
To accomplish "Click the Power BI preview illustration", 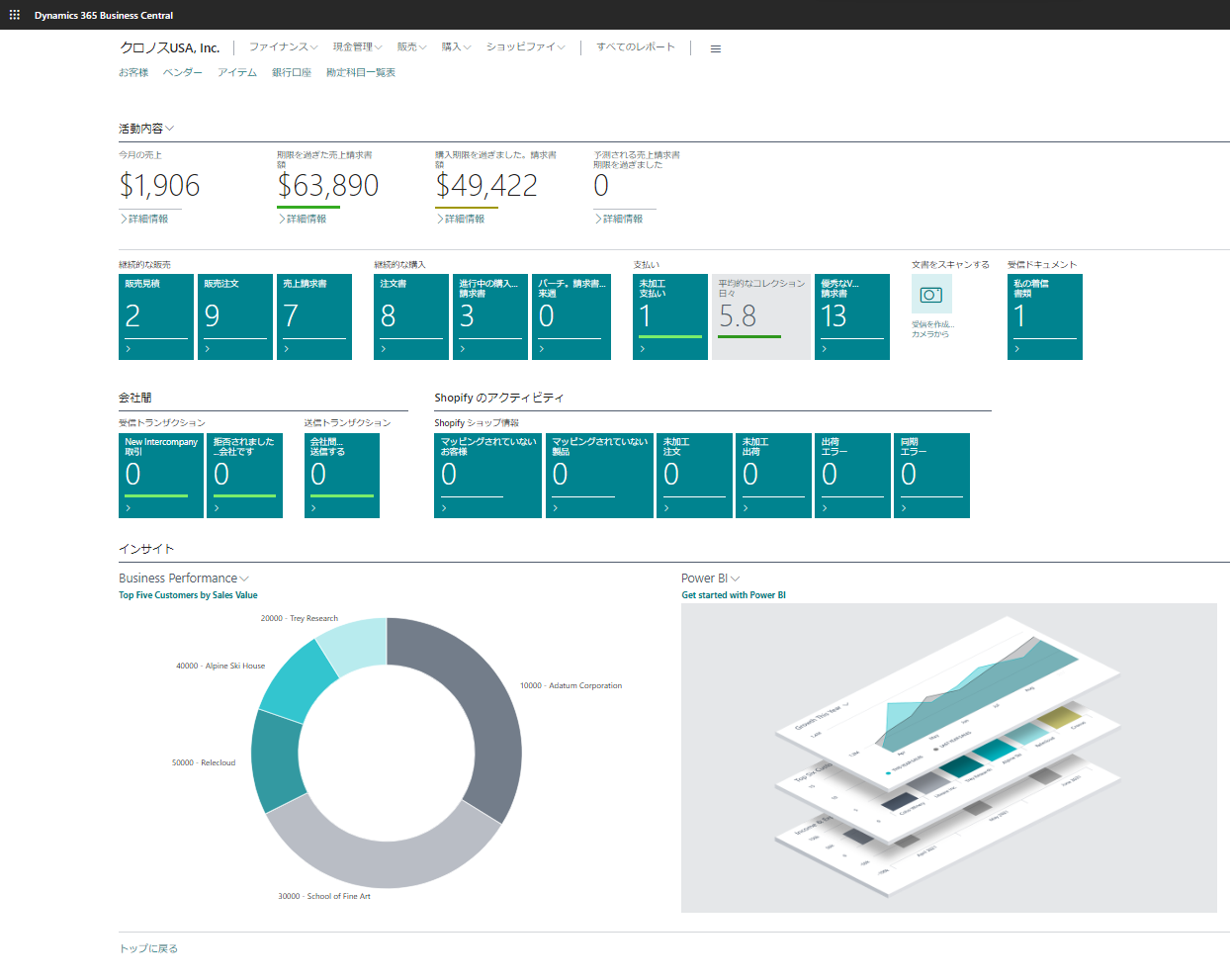I will (x=949, y=757).
